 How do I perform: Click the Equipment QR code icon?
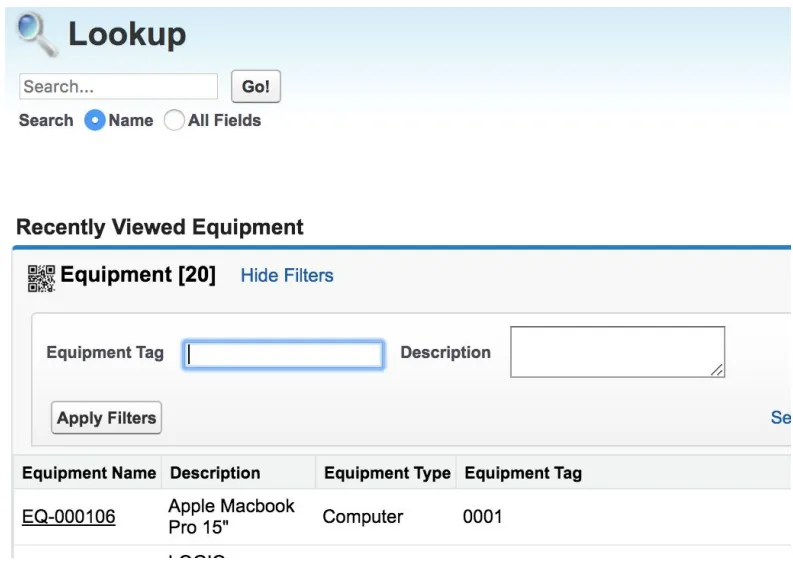tap(41, 278)
